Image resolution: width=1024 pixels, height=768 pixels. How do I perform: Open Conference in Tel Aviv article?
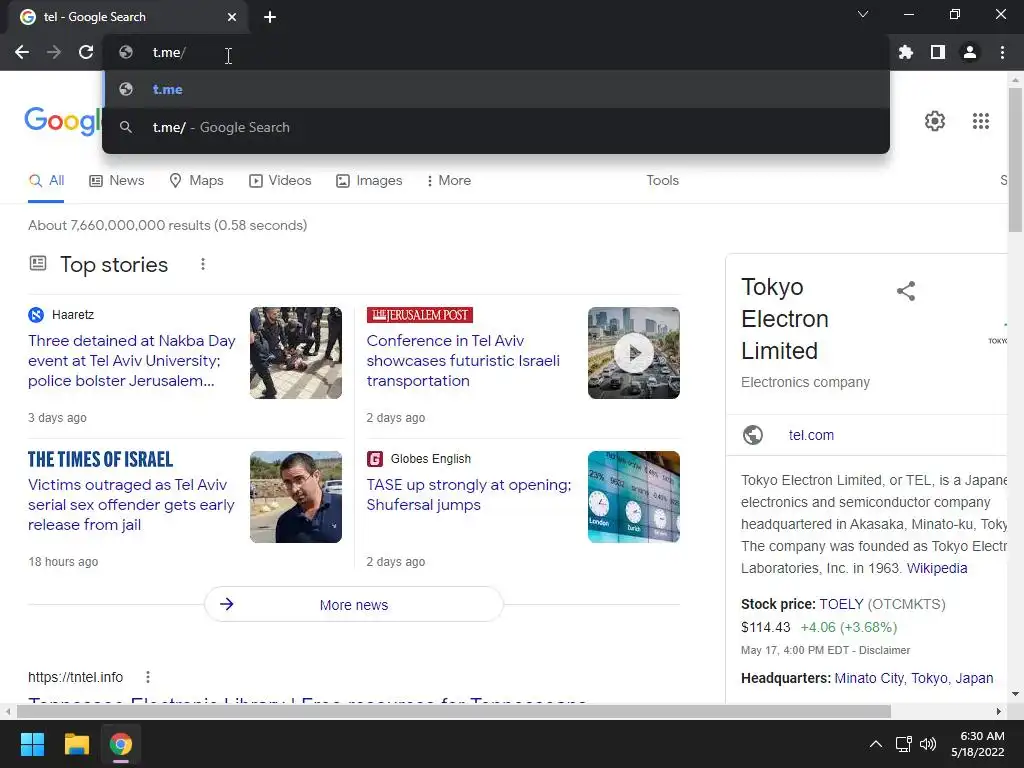463,360
